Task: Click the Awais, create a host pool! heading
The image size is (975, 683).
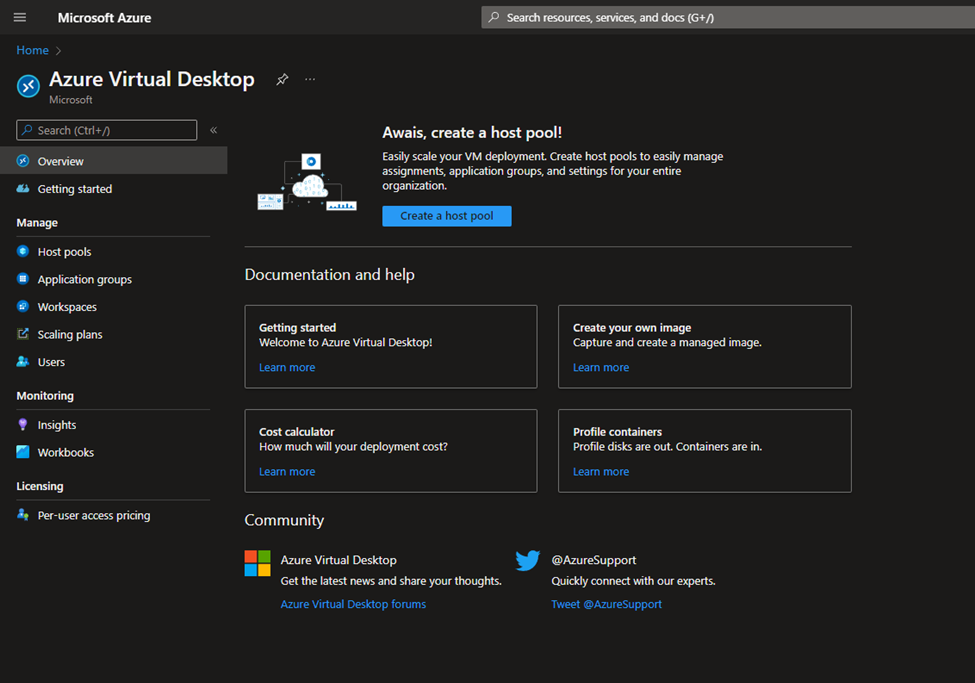Action: click(x=472, y=132)
